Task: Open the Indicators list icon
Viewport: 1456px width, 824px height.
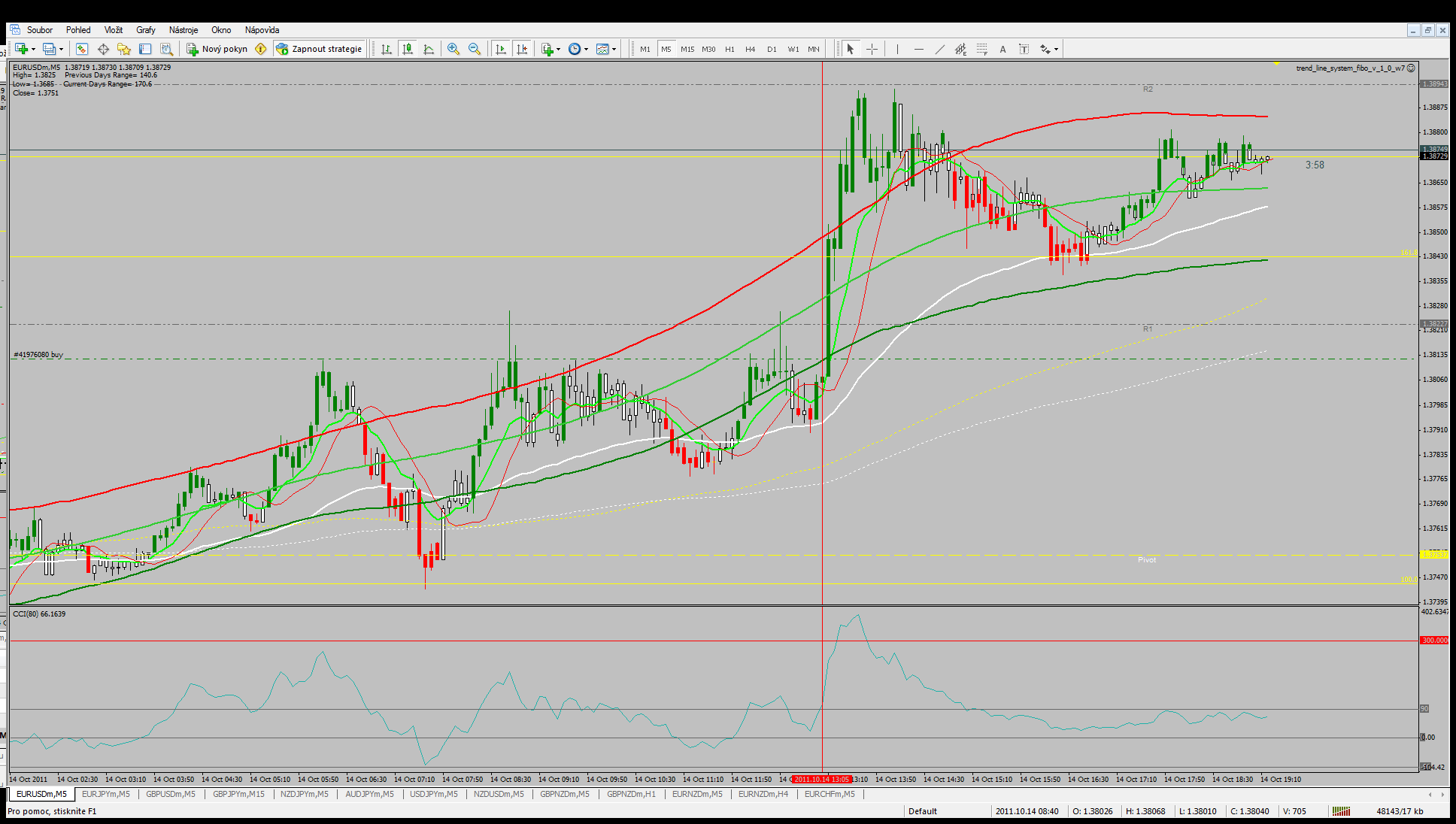Action: [548, 49]
